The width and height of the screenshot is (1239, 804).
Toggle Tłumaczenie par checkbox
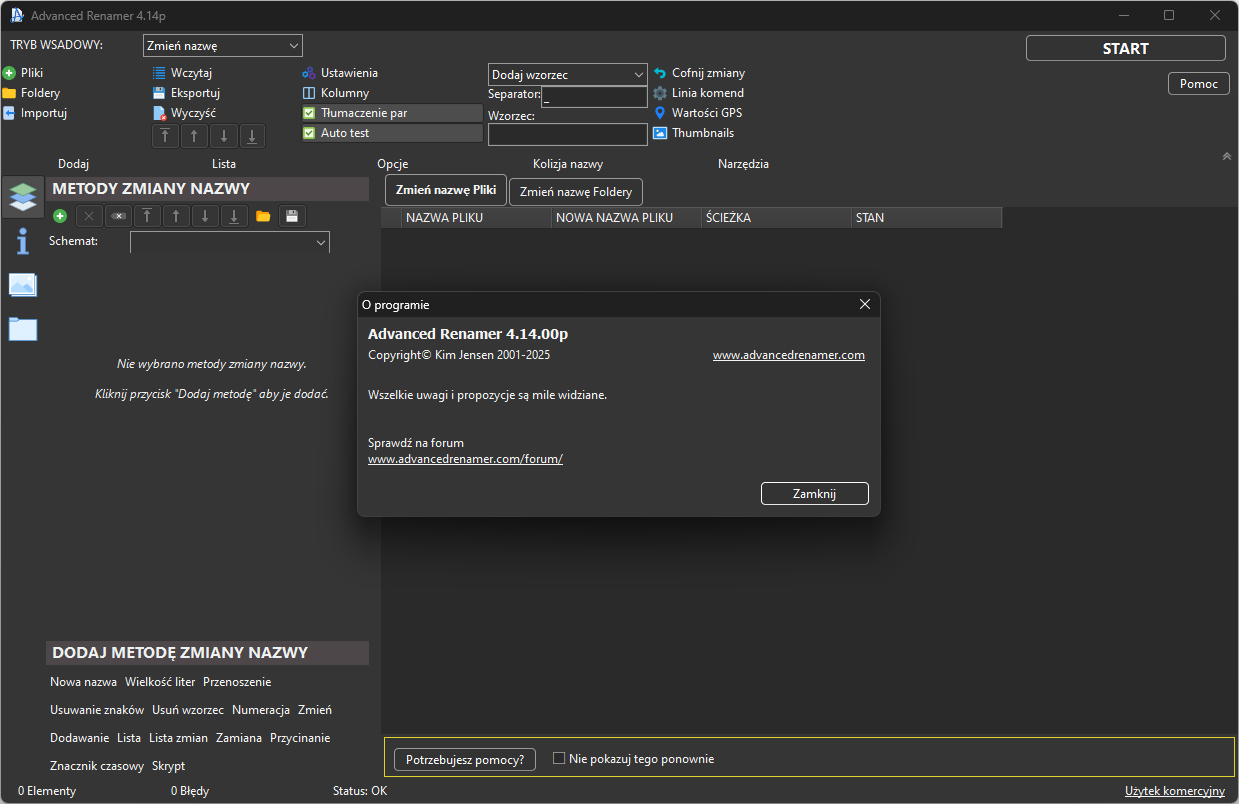pyautogui.click(x=309, y=113)
